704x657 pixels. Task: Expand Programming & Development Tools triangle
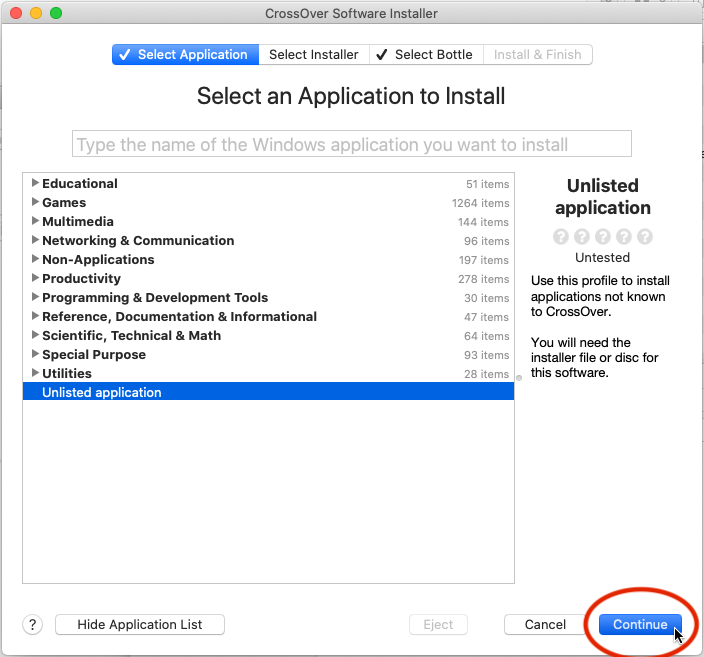coord(35,296)
